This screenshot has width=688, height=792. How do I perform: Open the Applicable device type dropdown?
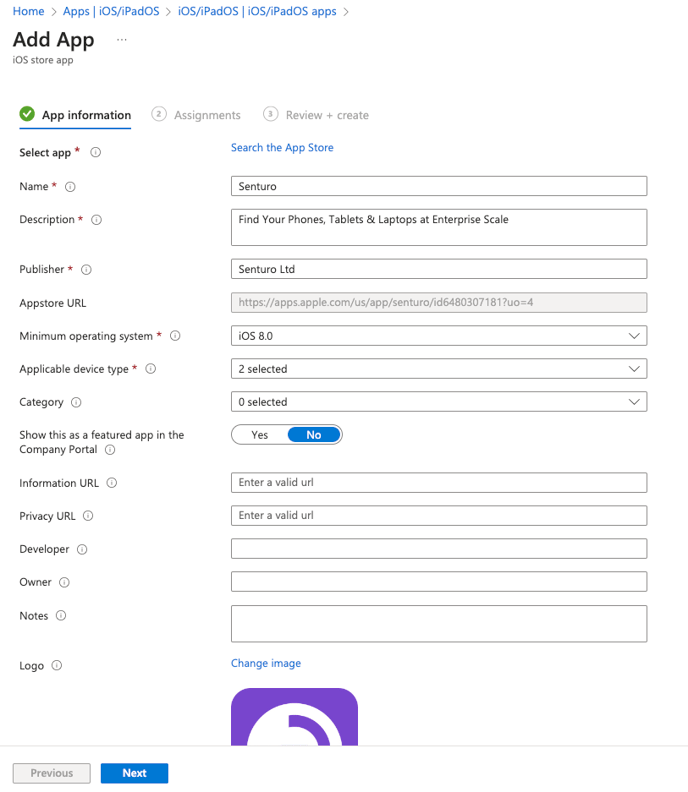439,369
